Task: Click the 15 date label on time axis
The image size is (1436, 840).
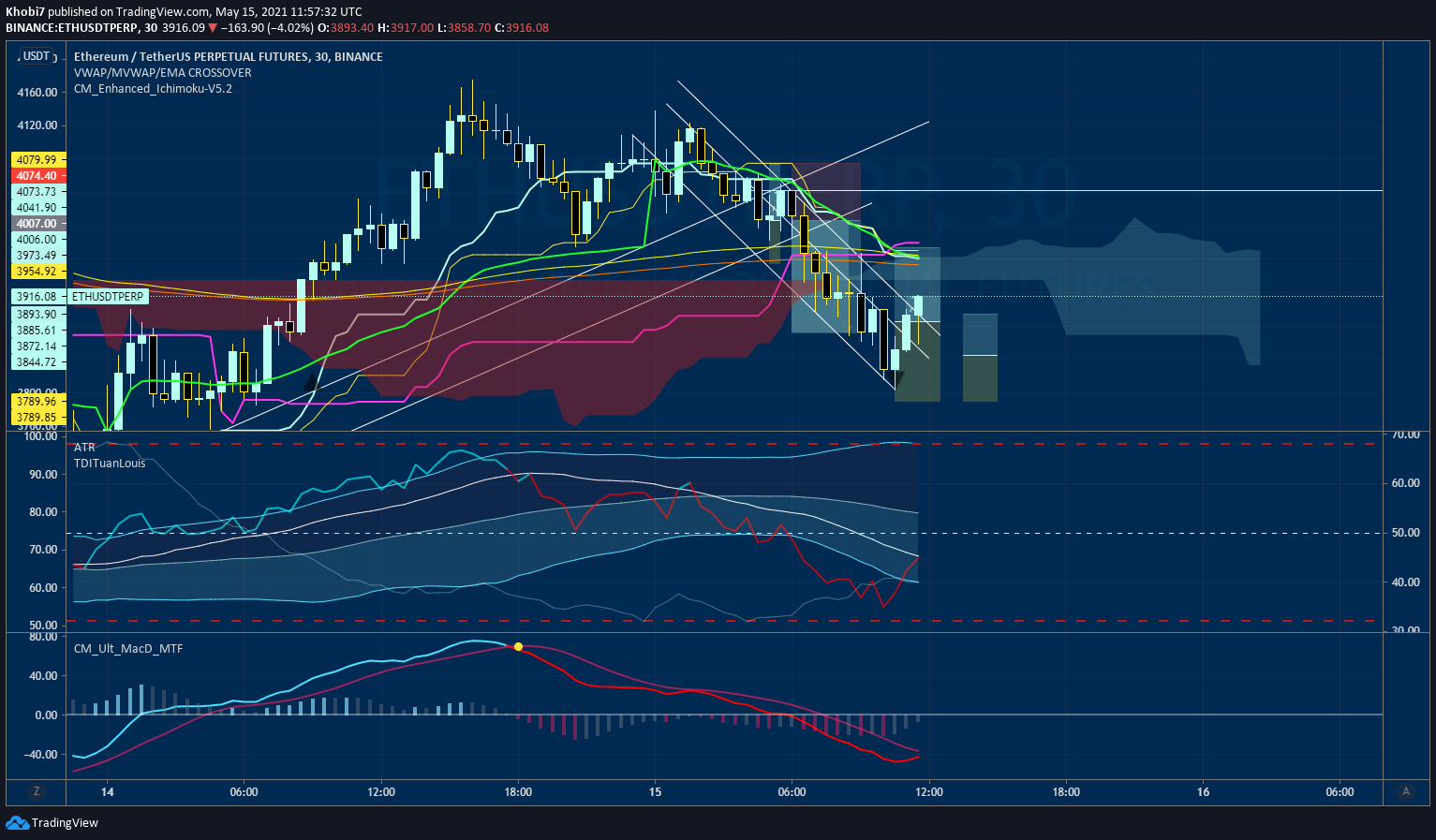Action: (655, 792)
